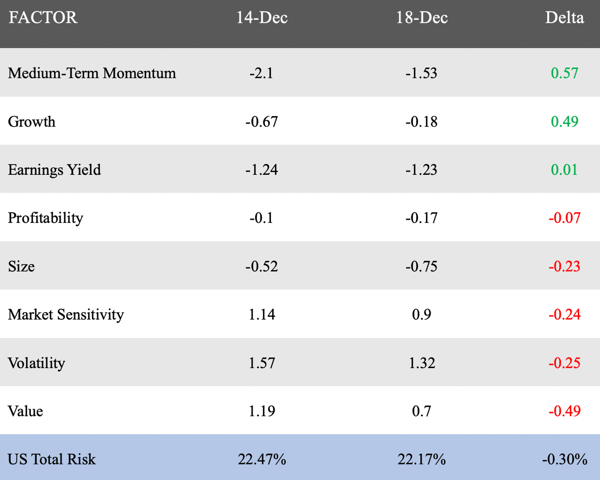Select the 22.47% total risk cell

pyautogui.click(x=262, y=459)
